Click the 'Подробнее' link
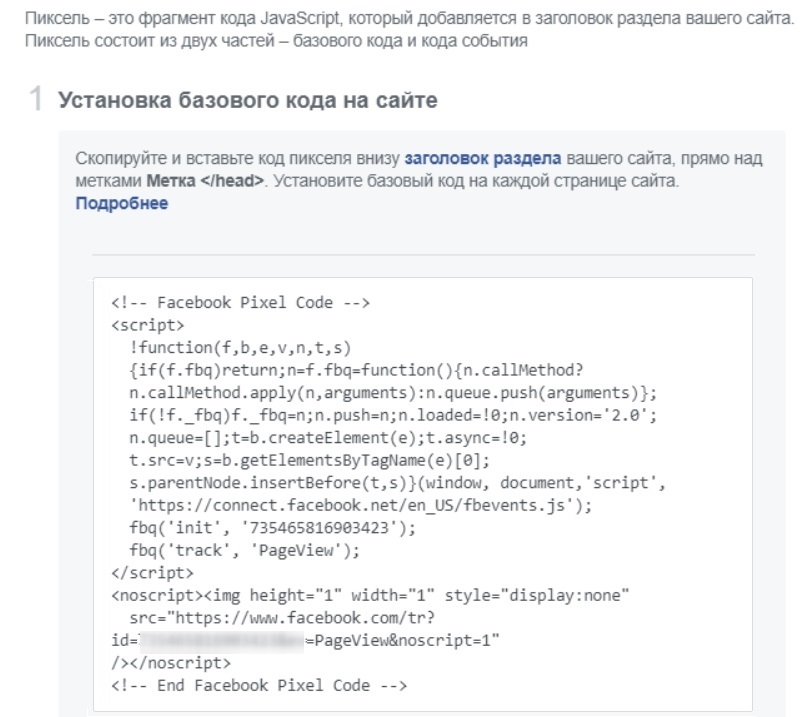800x717 pixels. click(x=121, y=203)
